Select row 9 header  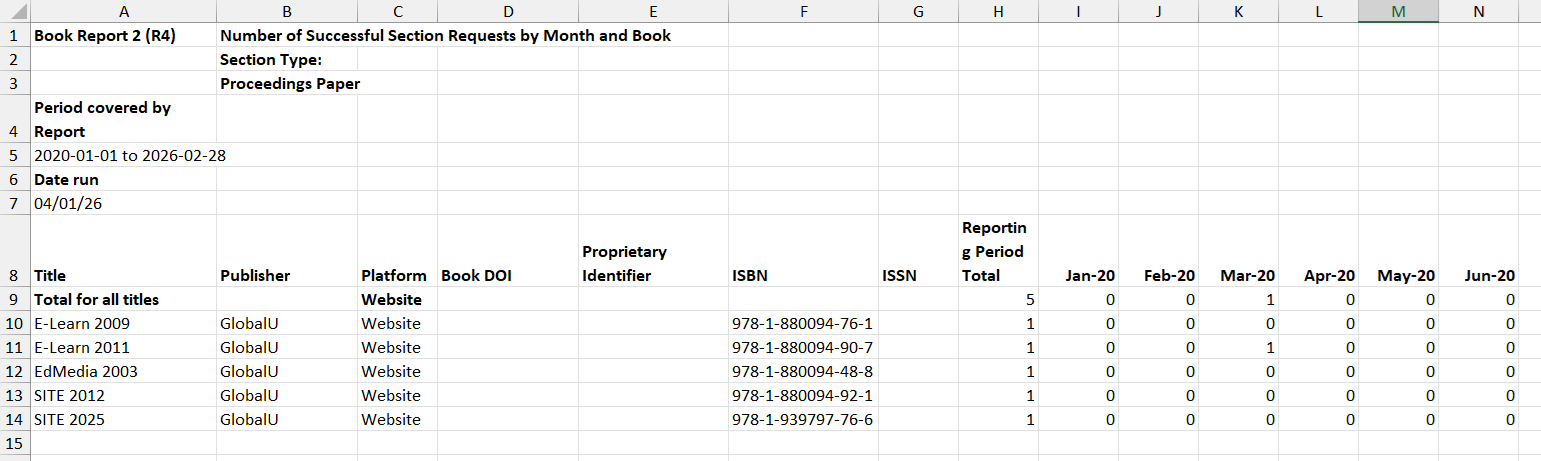(15, 299)
